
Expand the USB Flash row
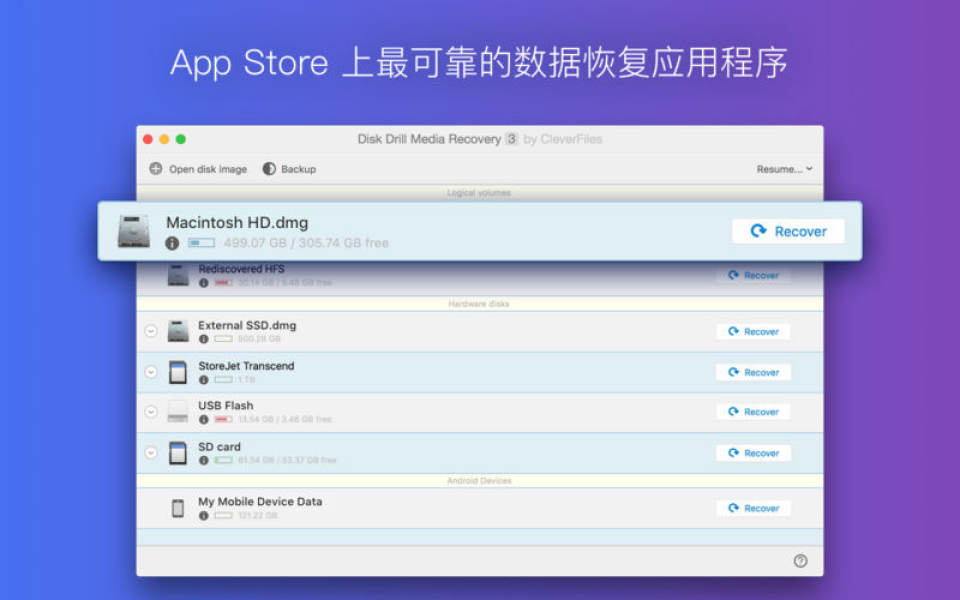click(x=151, y=411)
